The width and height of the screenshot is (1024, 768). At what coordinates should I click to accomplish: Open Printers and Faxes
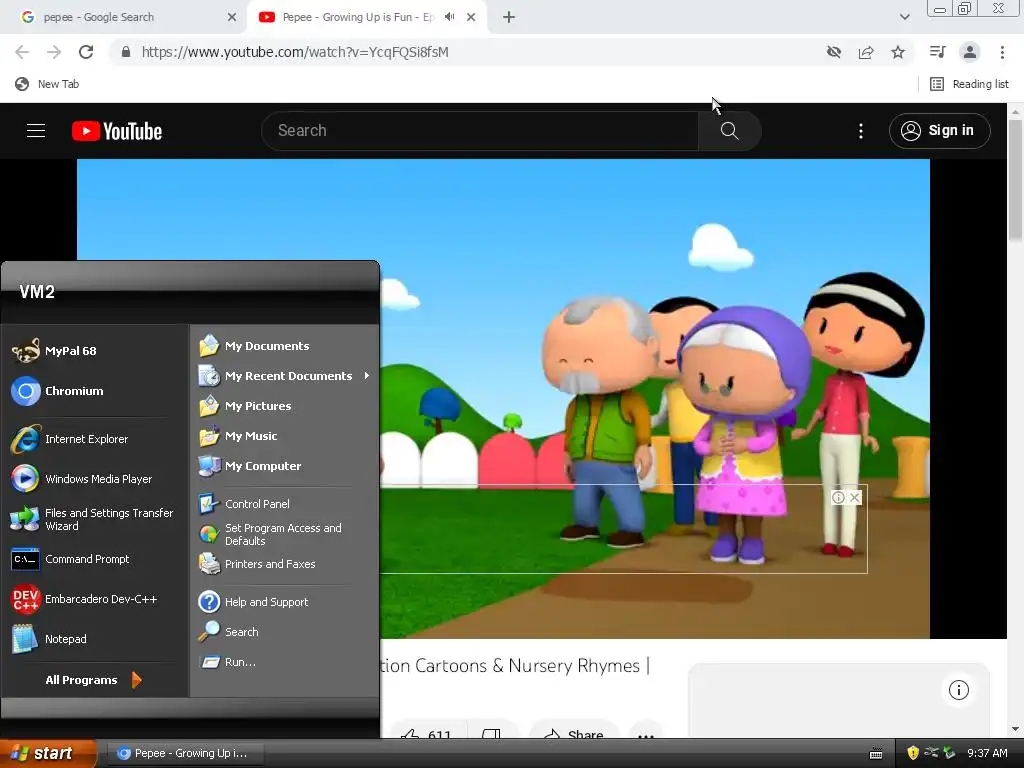click(x=258, y=564)
